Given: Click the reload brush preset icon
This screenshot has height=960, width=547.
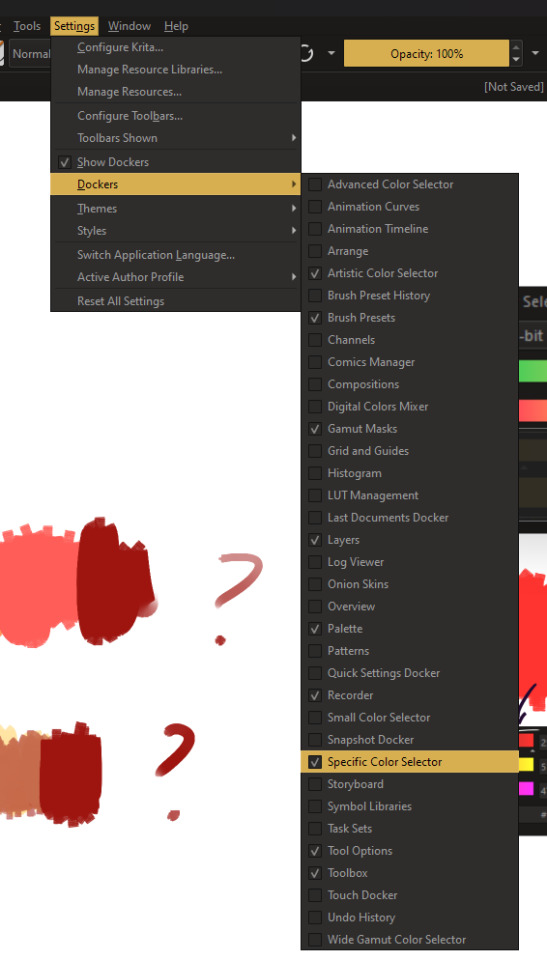Looking at the screenshot, I should (307, 53).
